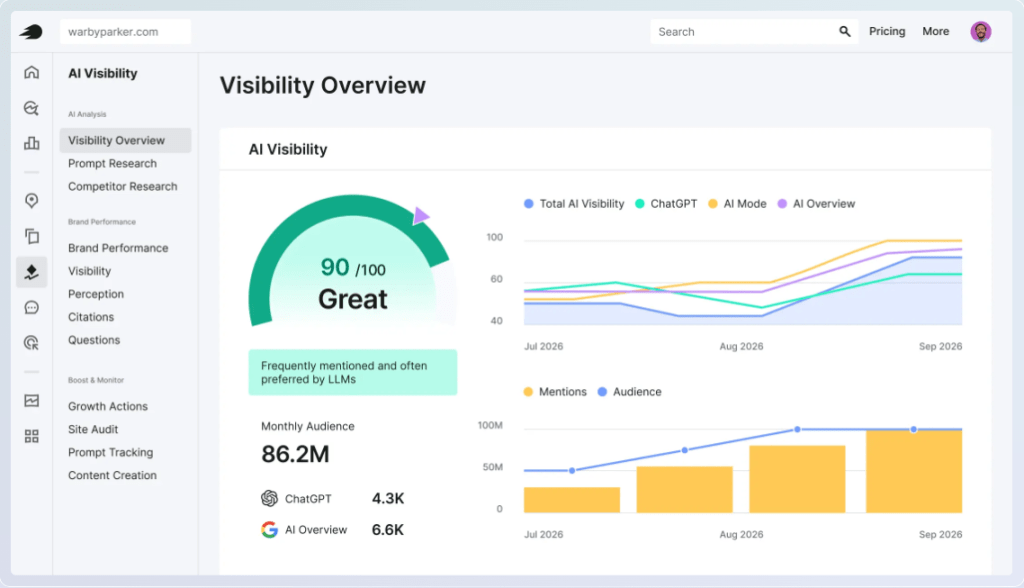Open the Pricing link

887,31
